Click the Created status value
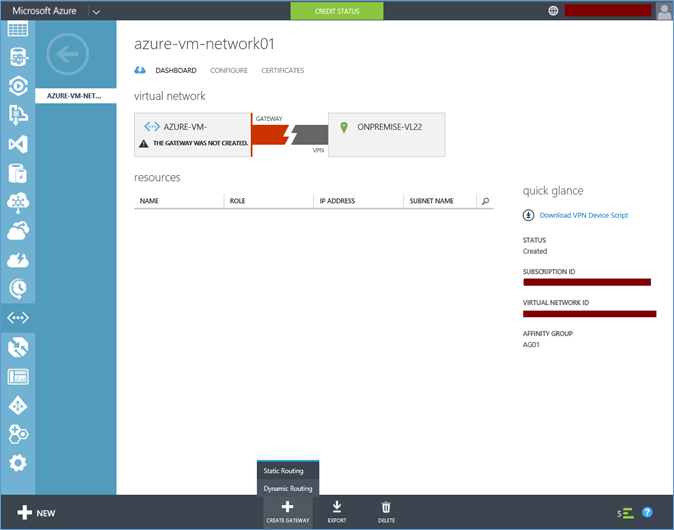This screenshot has width=674, height=530. click(535, 251)
